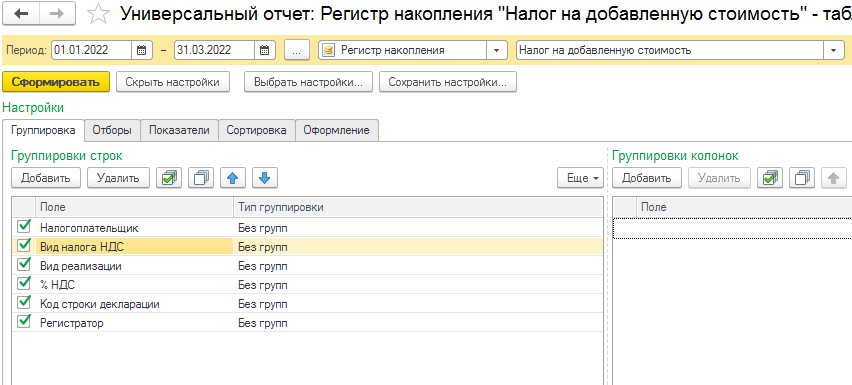
Task: Select the Налогоплательщик row
Action: point(307,228)
